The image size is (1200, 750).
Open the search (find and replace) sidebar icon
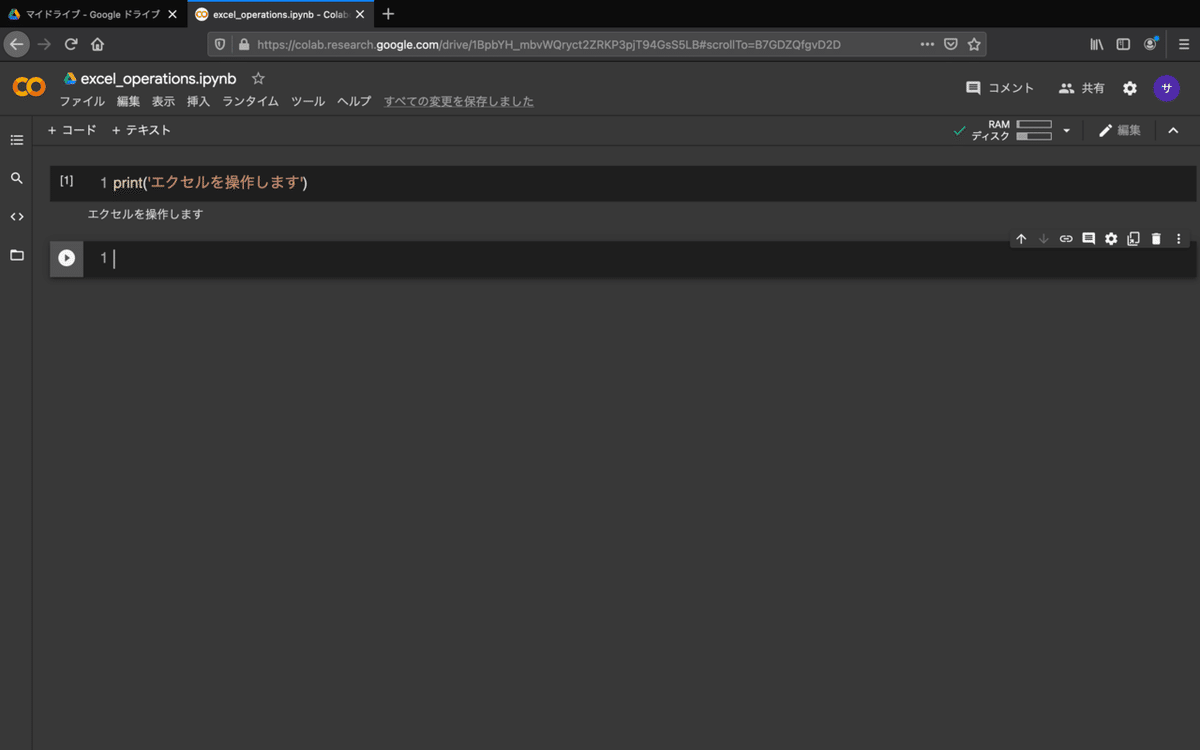[16, 178]
